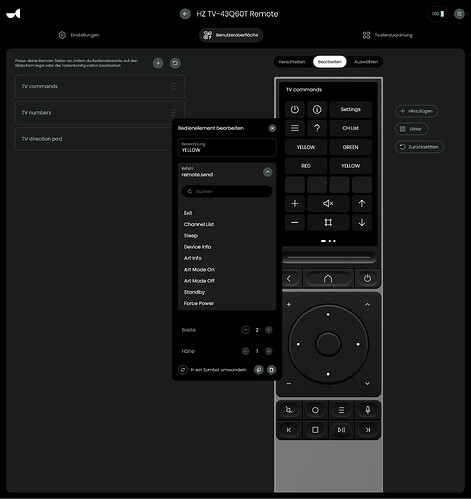
Task: Increase the Höhe value
Action: pyautogui.click(x=268, y=351)
